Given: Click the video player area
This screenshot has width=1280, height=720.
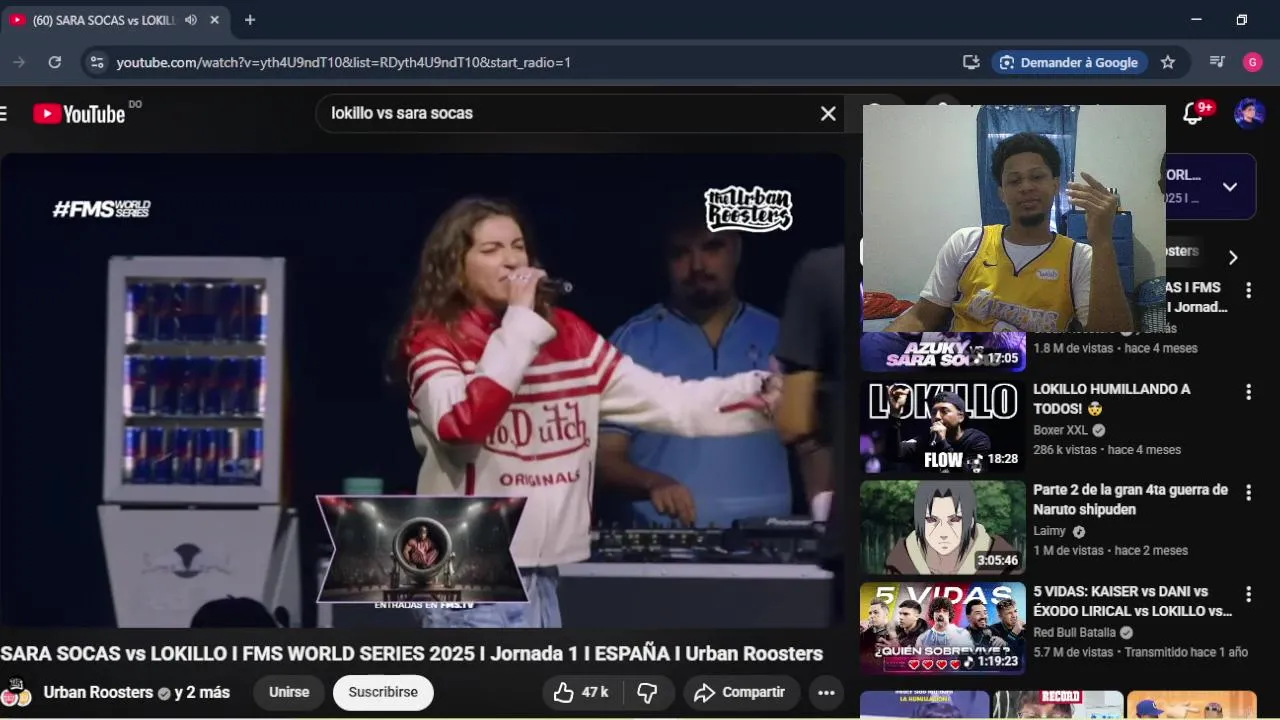Looking at the screenshot, I should 422,390.
